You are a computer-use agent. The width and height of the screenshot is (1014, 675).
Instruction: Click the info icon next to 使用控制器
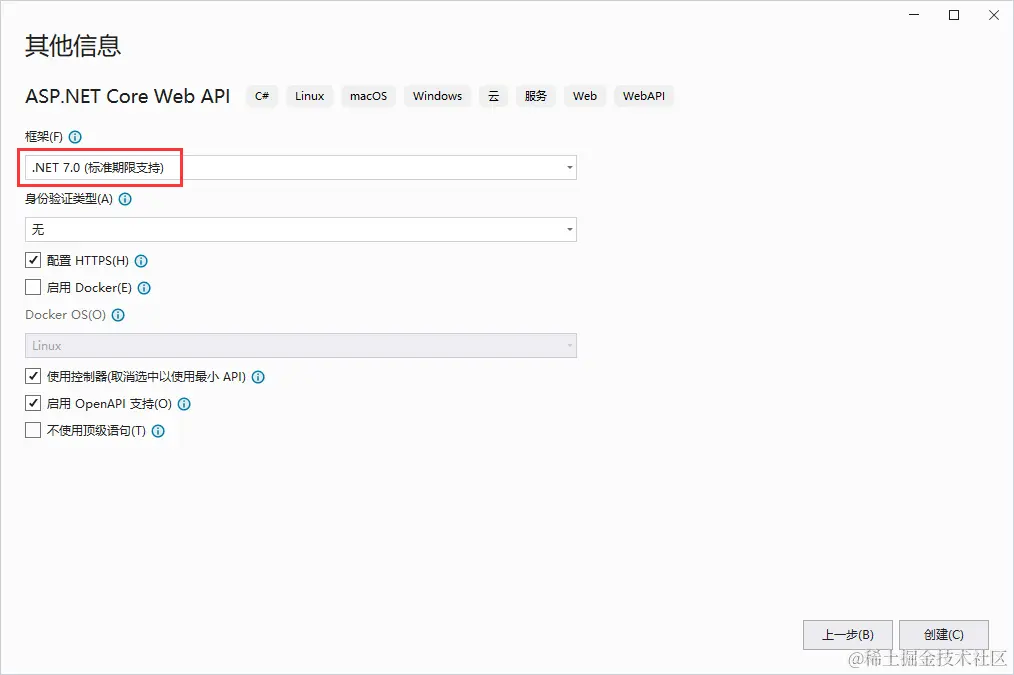point(258,377)
